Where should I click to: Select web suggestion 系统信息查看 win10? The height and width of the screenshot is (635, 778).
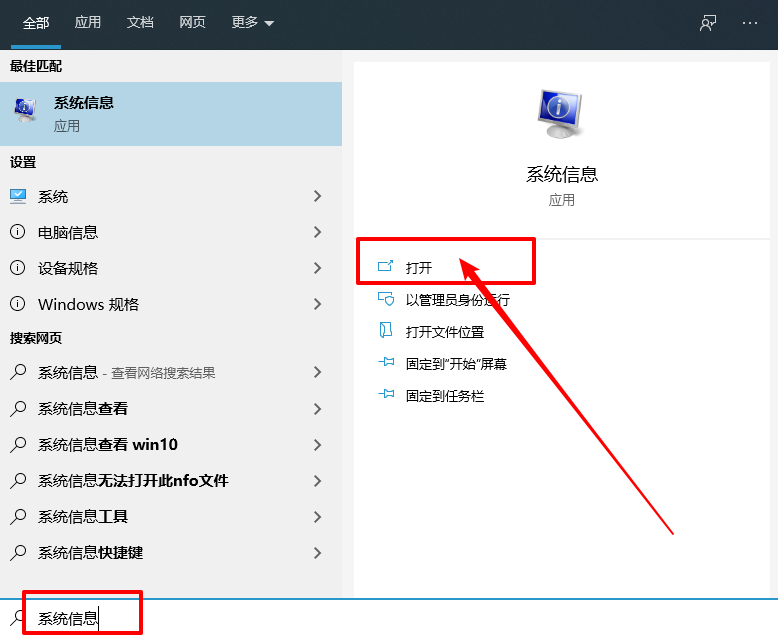point(108,445)
